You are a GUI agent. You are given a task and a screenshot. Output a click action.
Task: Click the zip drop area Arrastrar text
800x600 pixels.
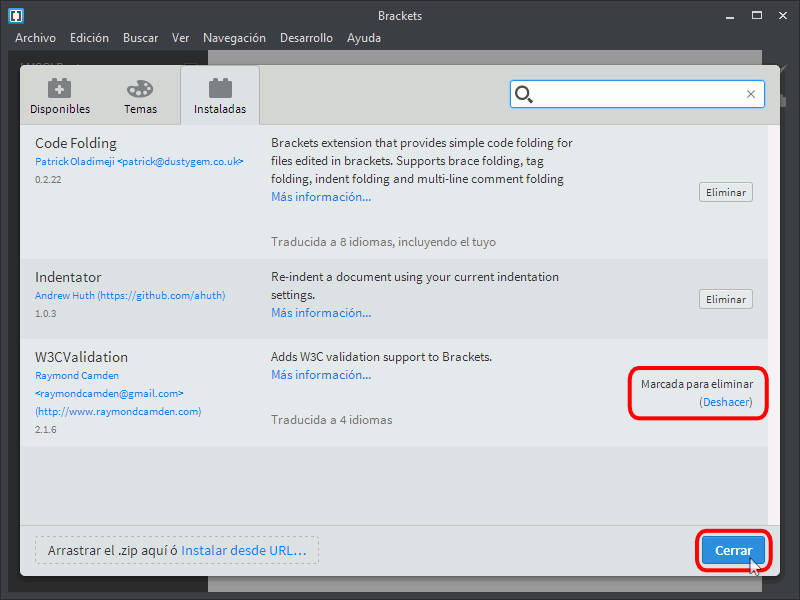[x=112, y=551]
